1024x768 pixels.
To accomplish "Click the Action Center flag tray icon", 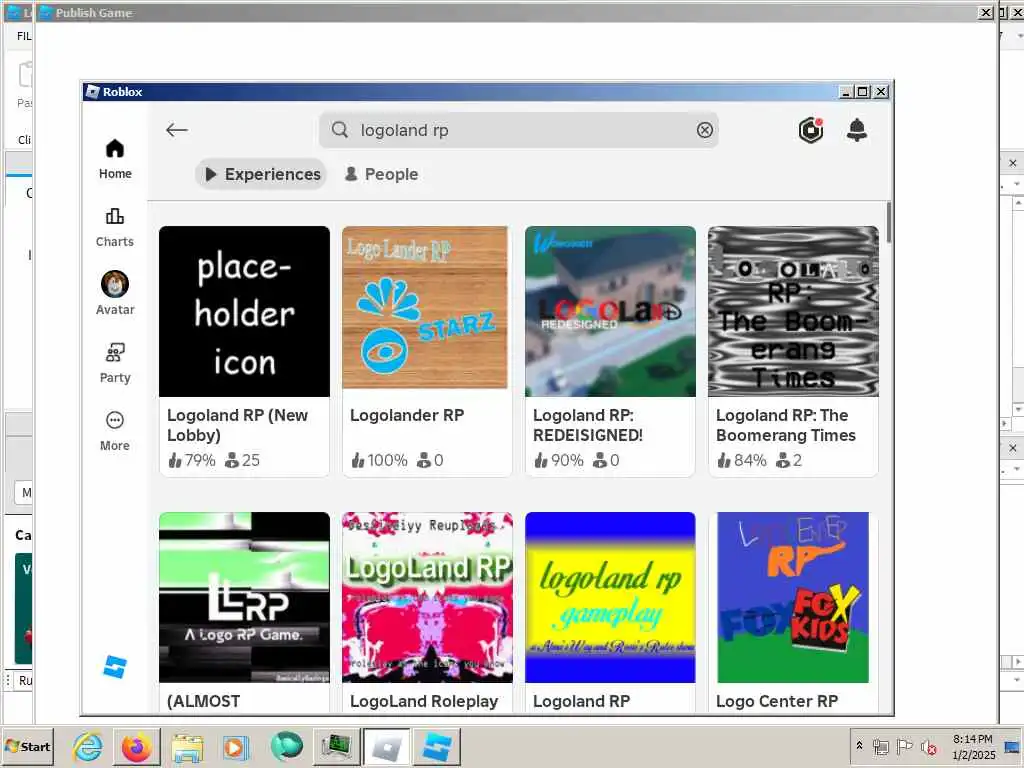I will (904, 746).
